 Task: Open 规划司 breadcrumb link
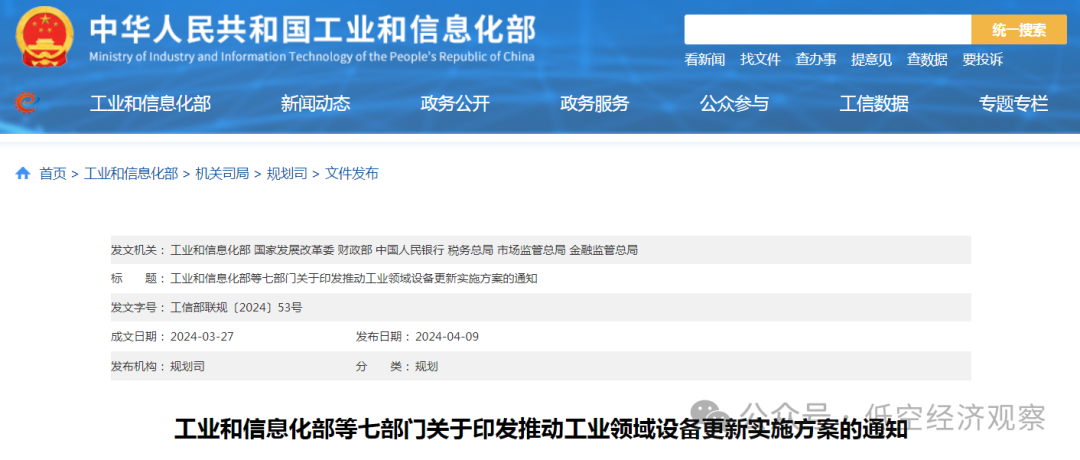click(x=287, y=174)
